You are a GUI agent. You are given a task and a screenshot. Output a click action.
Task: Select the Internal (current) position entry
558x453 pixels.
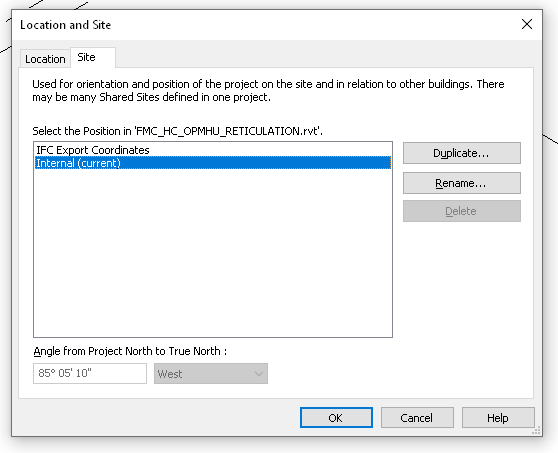(x=213, y=163)
